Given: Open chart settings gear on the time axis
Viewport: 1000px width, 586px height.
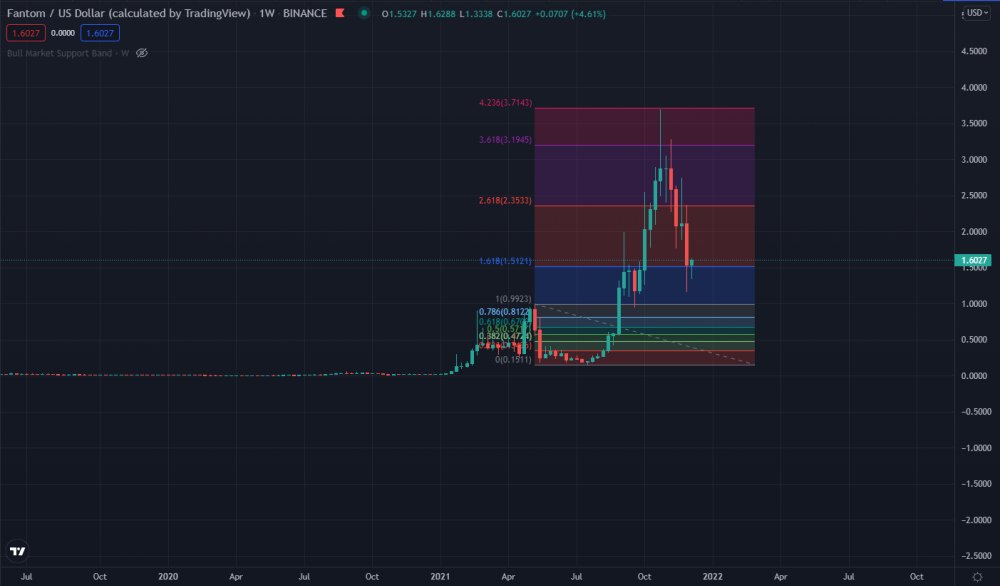Looking at the screenshot, I should click(x=977, y=576).
